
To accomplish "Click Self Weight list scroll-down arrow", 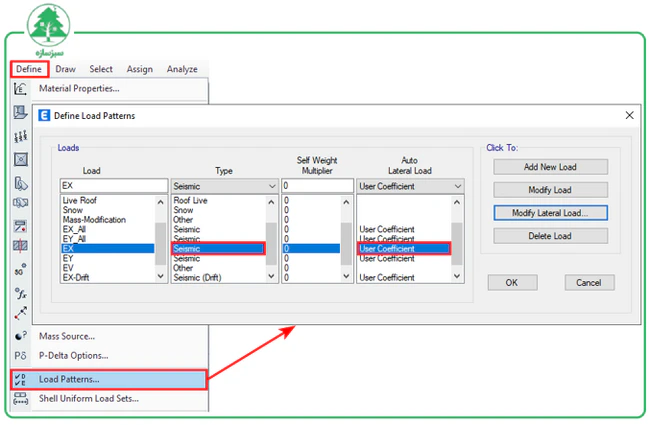I will tap(346, 276).
